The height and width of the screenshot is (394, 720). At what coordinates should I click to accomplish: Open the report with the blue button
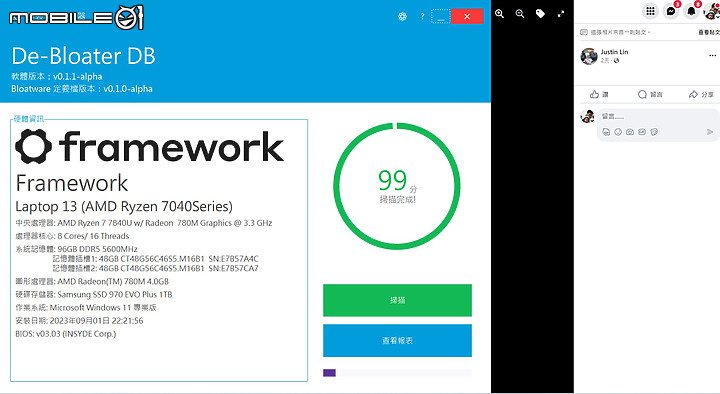(397, 340)
